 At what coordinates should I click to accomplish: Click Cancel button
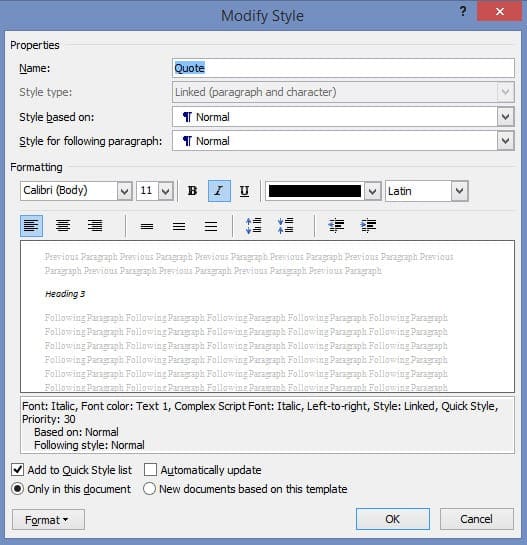click(477, 519)
